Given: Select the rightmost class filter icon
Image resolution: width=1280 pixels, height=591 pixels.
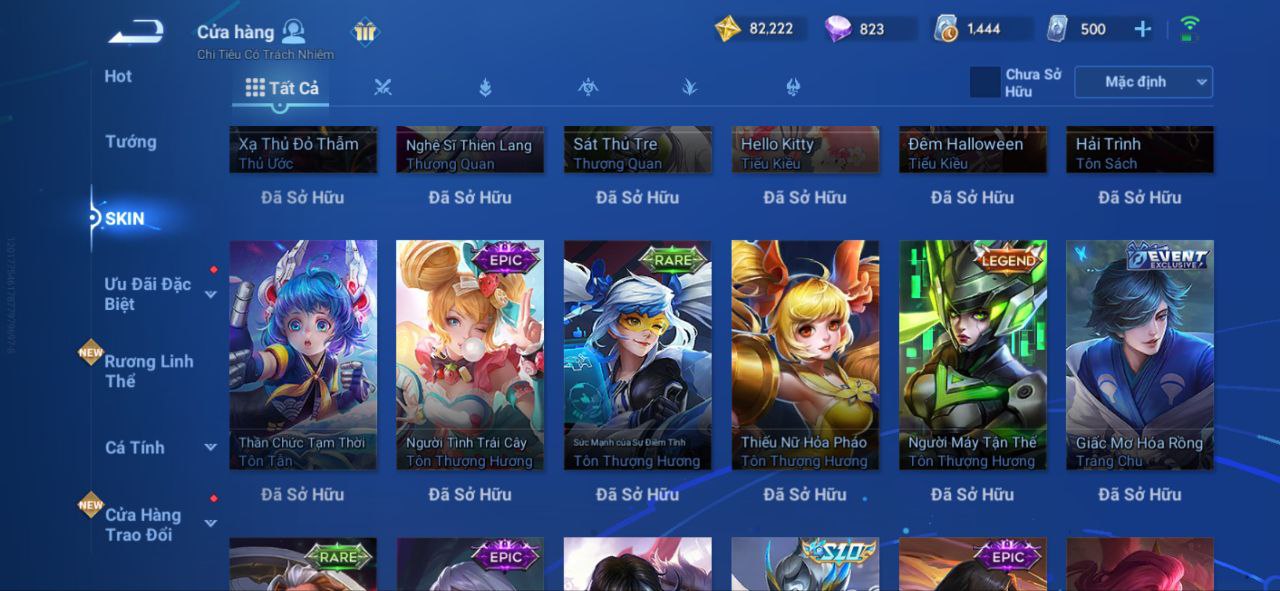Looking at the screenshot, I should (793, 88).
